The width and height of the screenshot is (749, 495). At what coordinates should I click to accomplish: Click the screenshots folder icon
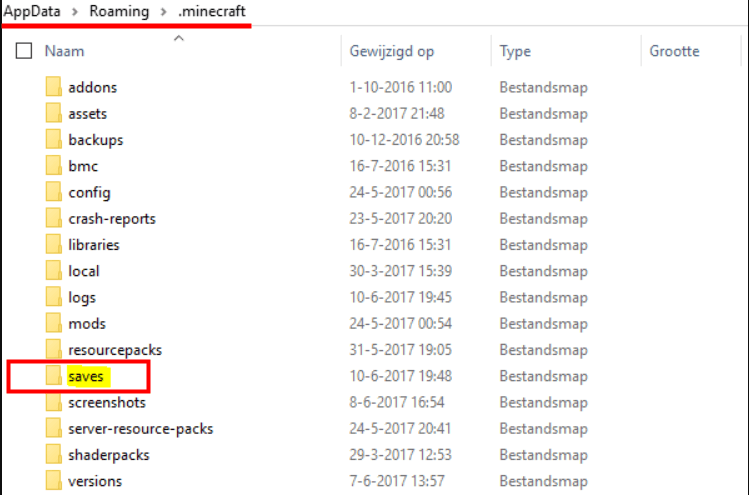pyautogui.click(x=54, y=402)
